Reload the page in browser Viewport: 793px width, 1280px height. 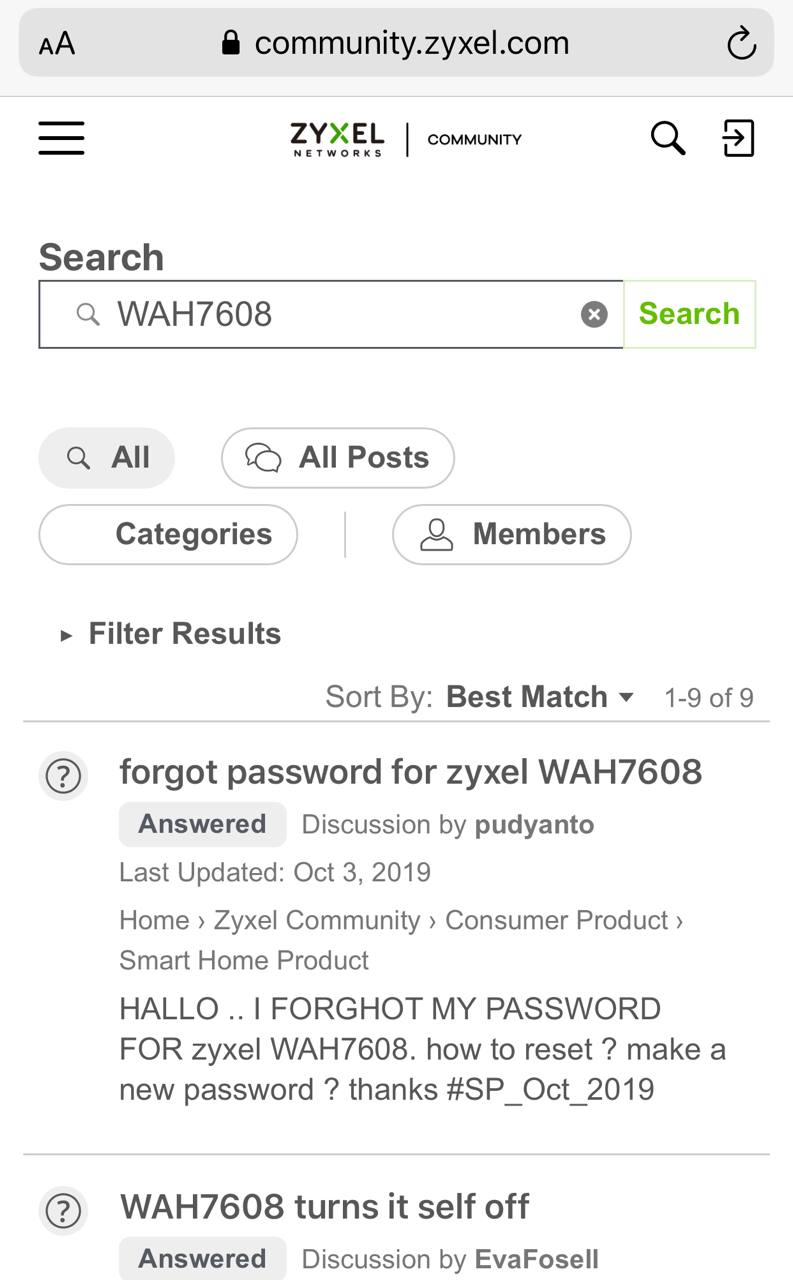741,44
